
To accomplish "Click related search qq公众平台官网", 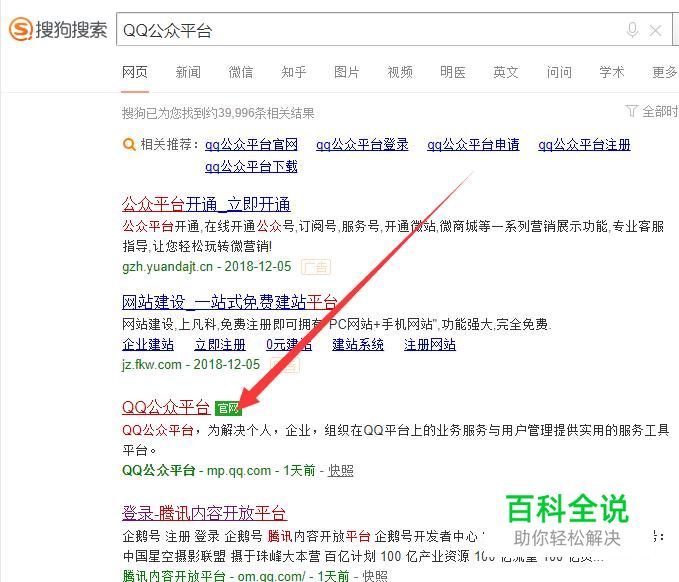I will [251, 144].
